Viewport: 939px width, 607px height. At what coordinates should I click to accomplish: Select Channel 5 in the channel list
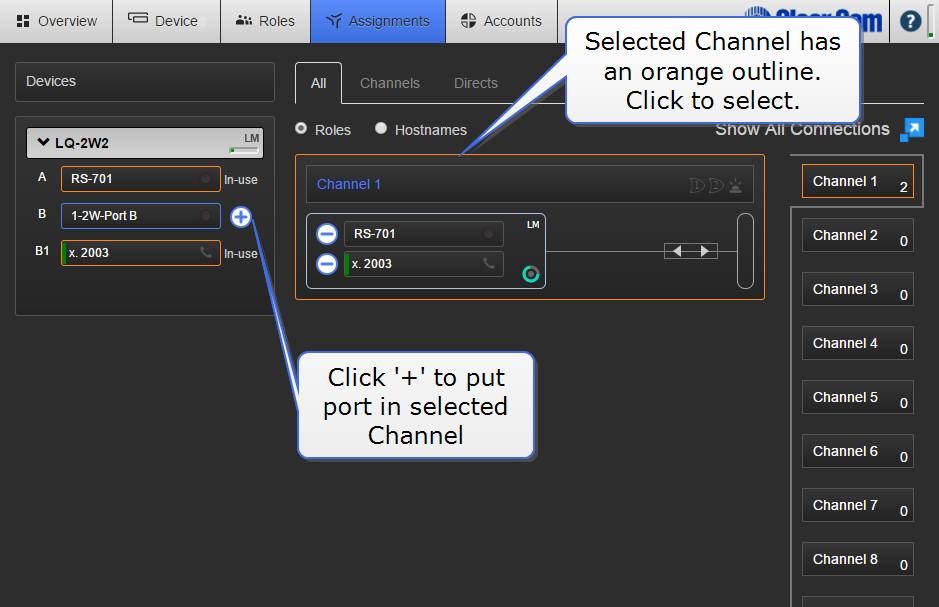coord(857,398)
